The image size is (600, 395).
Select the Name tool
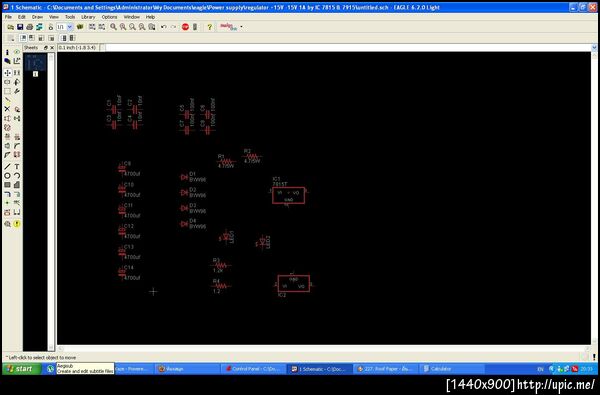(7, 137)
